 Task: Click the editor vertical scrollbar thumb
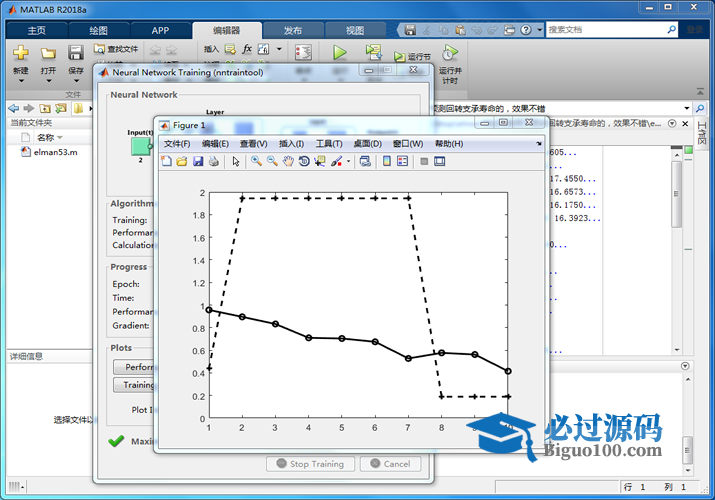677,194
